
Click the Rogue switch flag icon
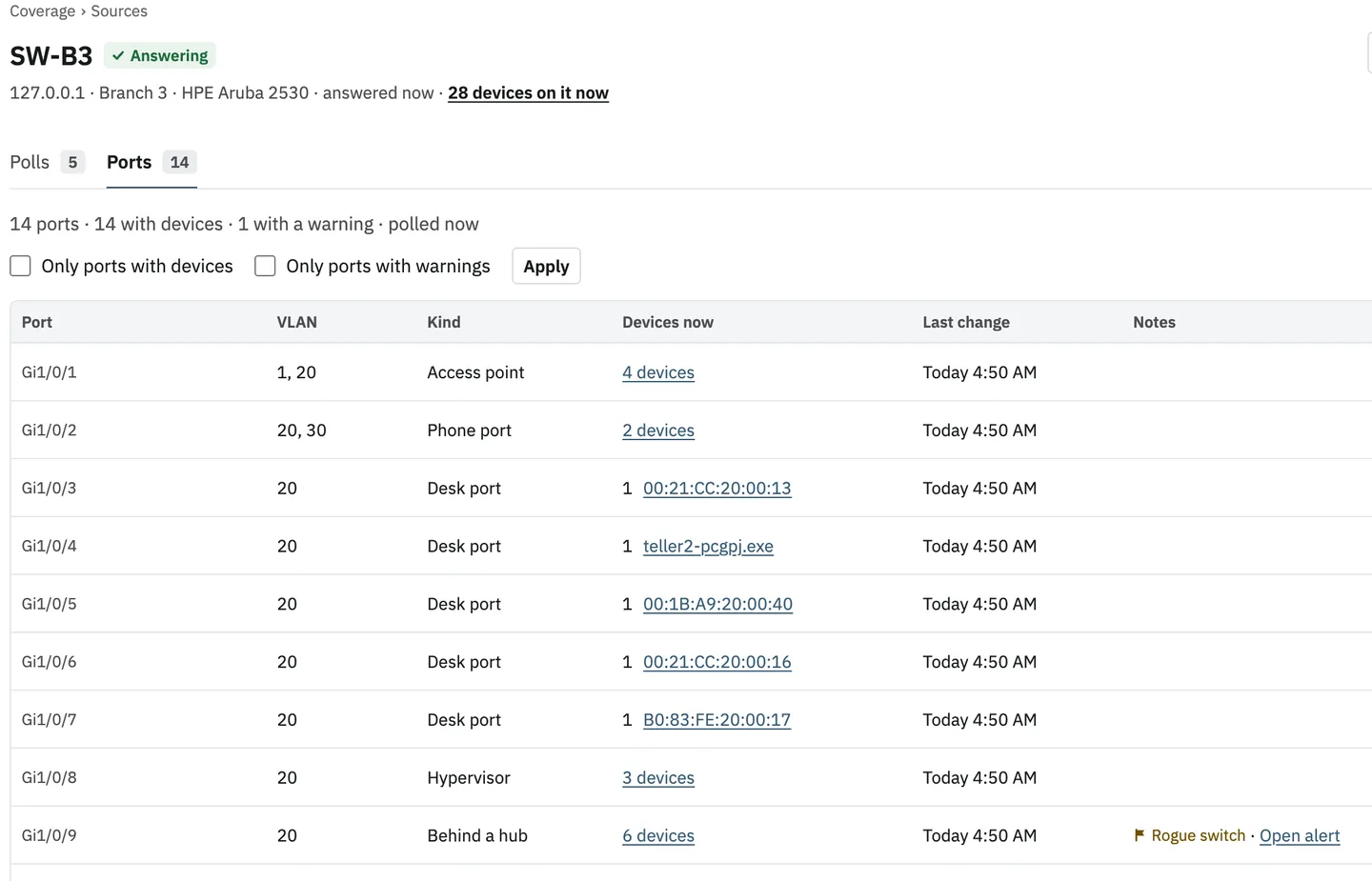point(1140,835)
